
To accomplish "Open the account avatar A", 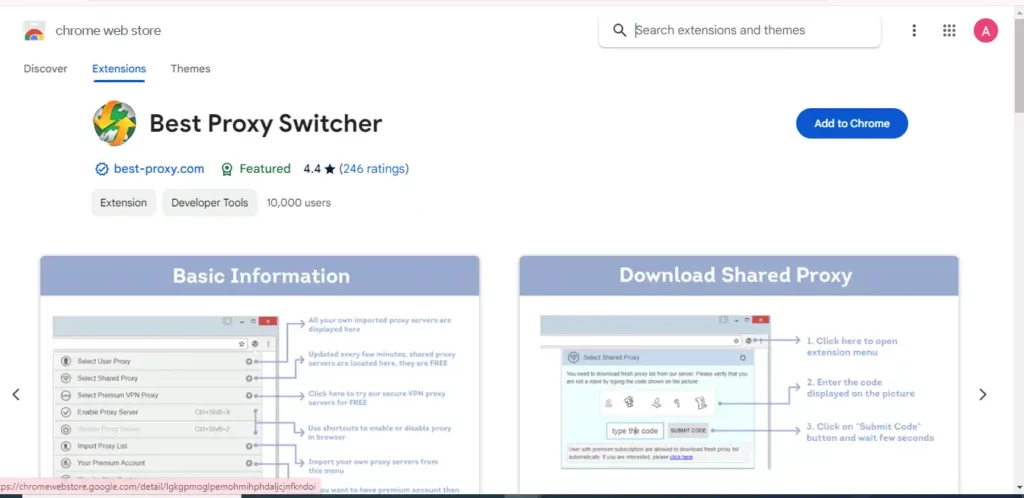I will click(x=985, y=30).
